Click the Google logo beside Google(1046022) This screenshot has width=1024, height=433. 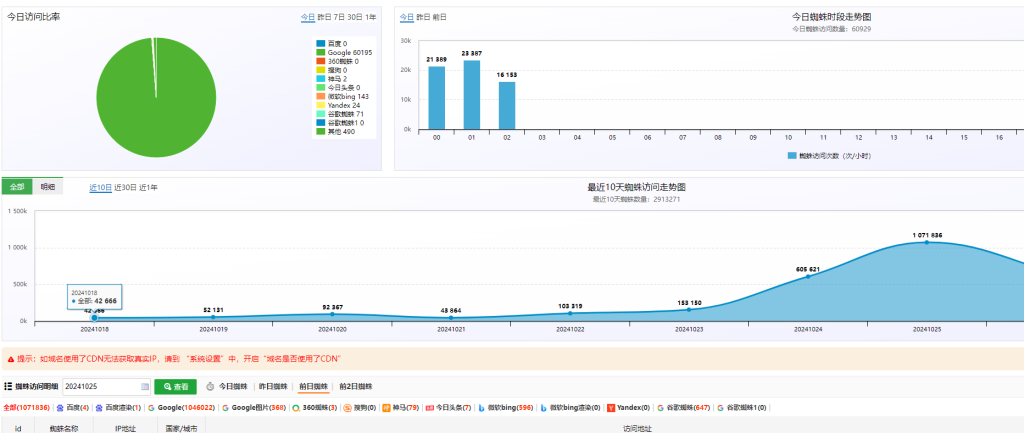click(153, 408)
